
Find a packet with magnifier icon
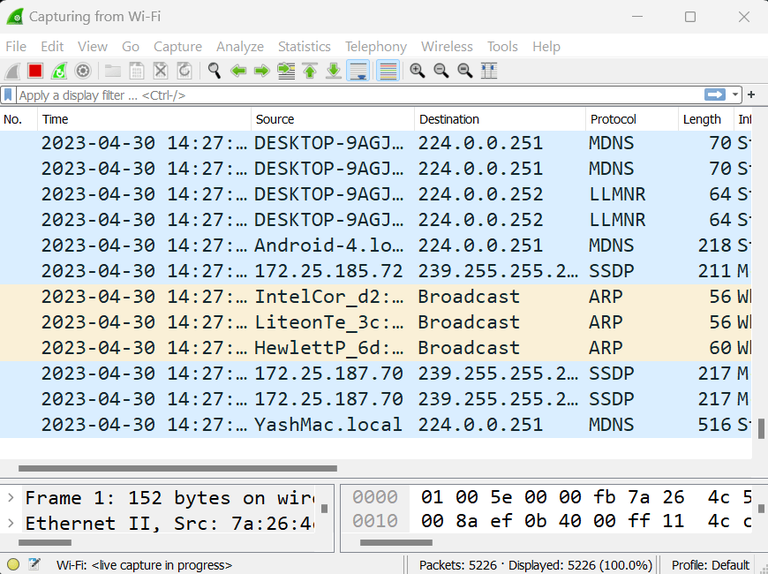(x=214, y=71)
